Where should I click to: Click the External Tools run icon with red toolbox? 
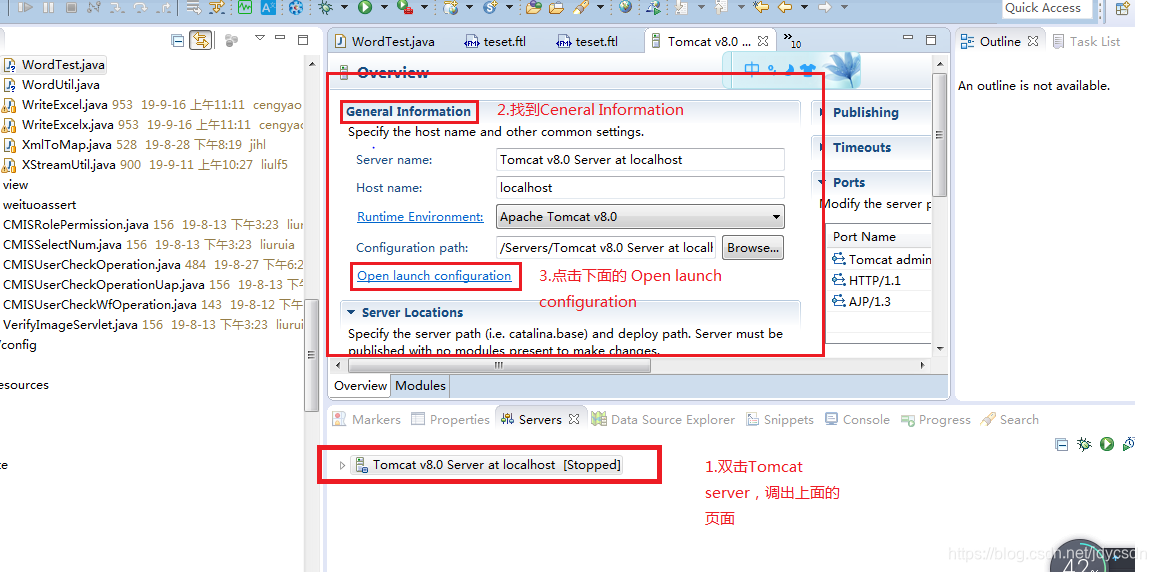tap(404, 7)
